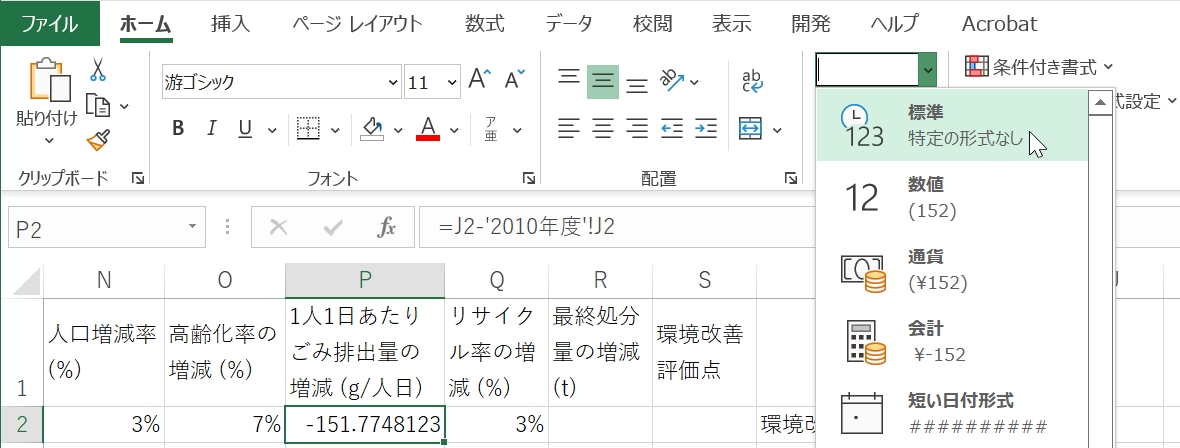This screenshot has height=448, width=1180.
Task: Click the text orientation icon
Action: (x=671, y=81)
